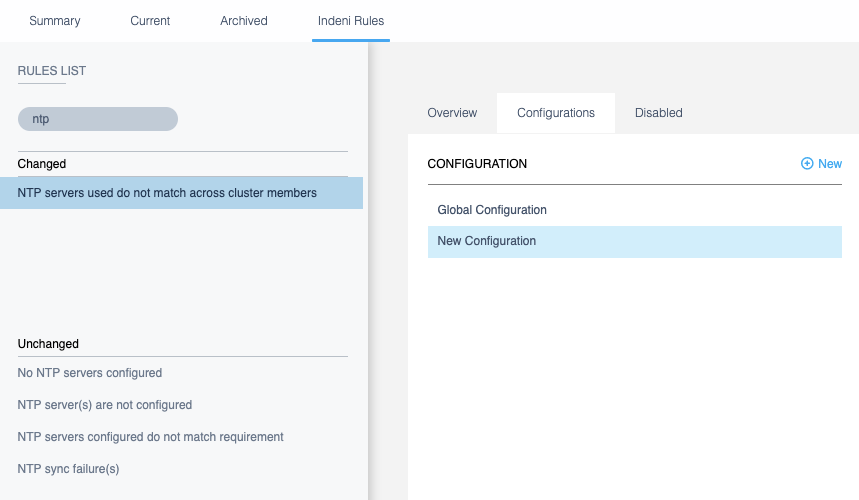Open the Summary tab
The image size is (859, 500).
(55, 21)
